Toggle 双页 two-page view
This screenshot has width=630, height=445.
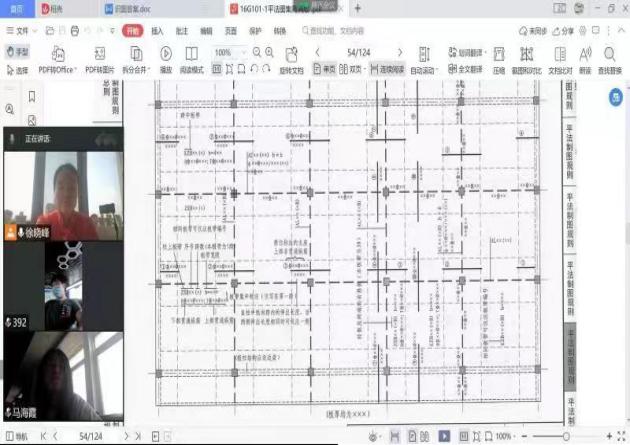tap(351, 71)
